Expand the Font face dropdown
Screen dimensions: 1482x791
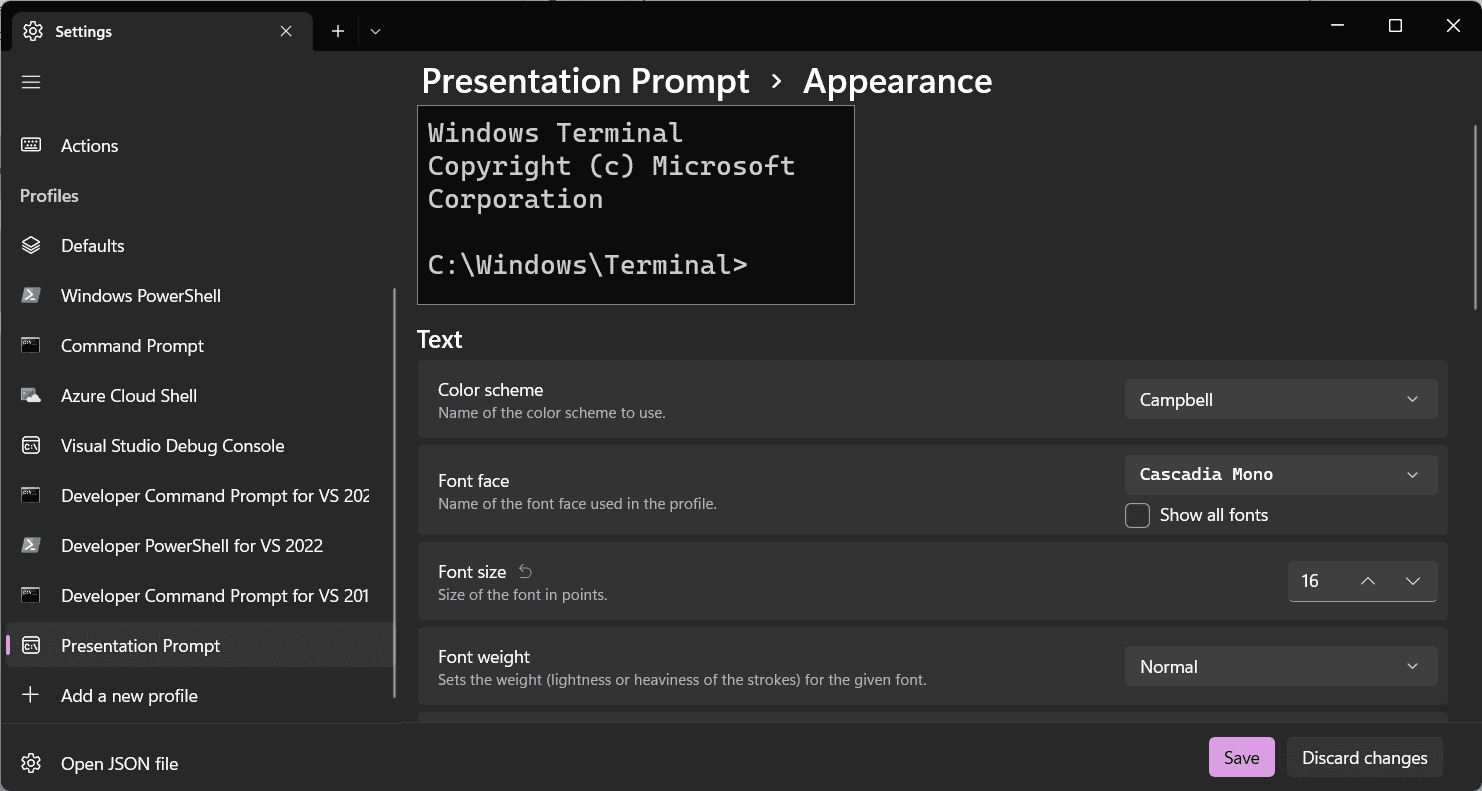1280,475
